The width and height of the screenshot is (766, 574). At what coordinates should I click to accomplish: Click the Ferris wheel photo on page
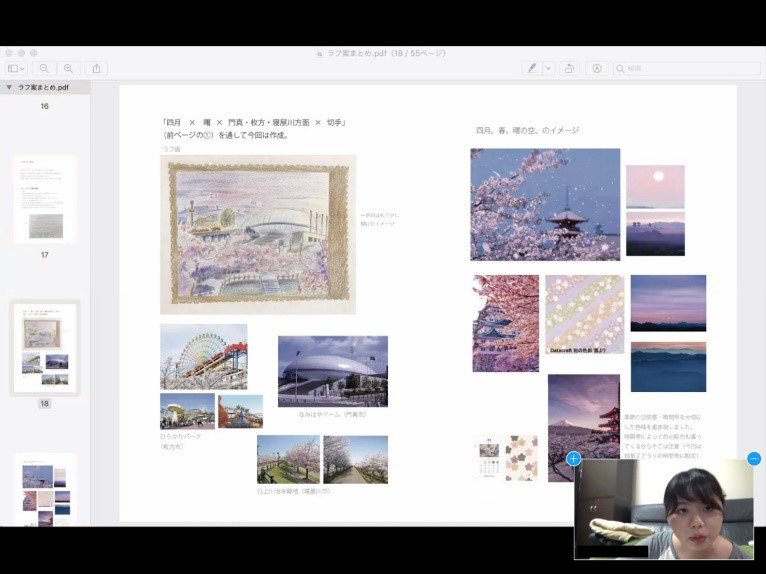click(203, 356)
